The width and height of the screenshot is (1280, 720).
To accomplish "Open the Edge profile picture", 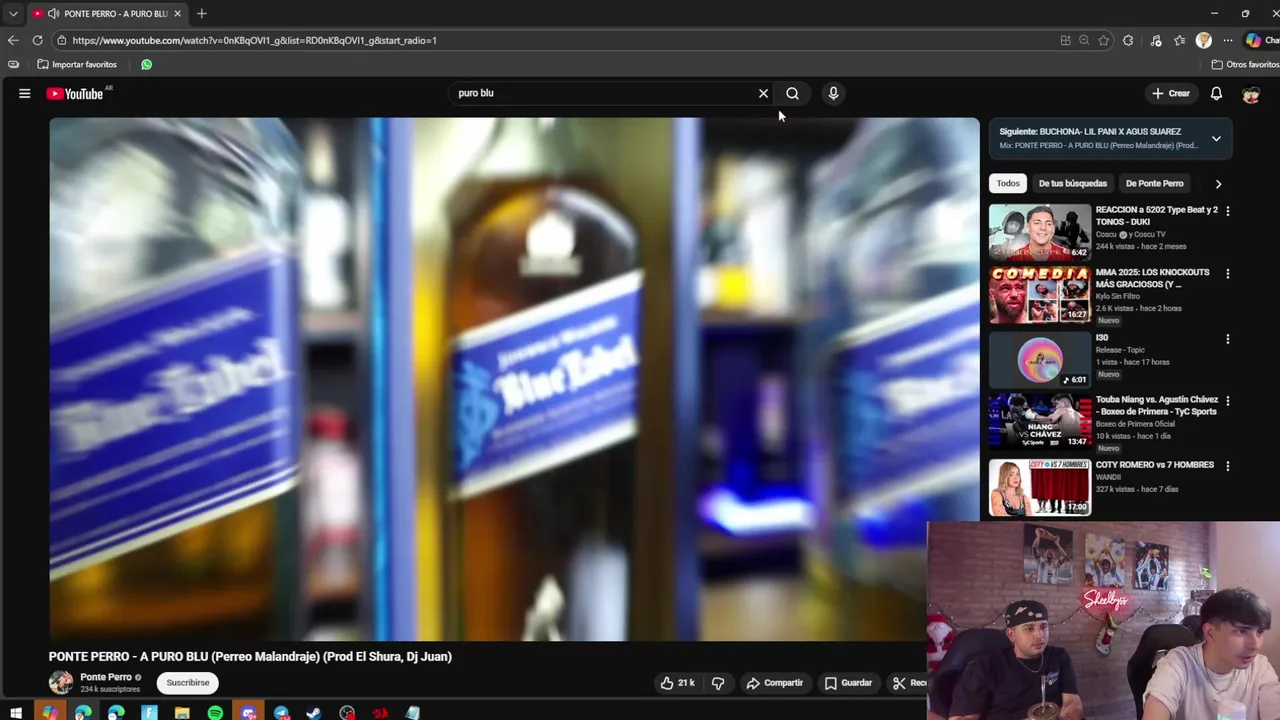I will pyautogui.click(x=1204, y=40).
